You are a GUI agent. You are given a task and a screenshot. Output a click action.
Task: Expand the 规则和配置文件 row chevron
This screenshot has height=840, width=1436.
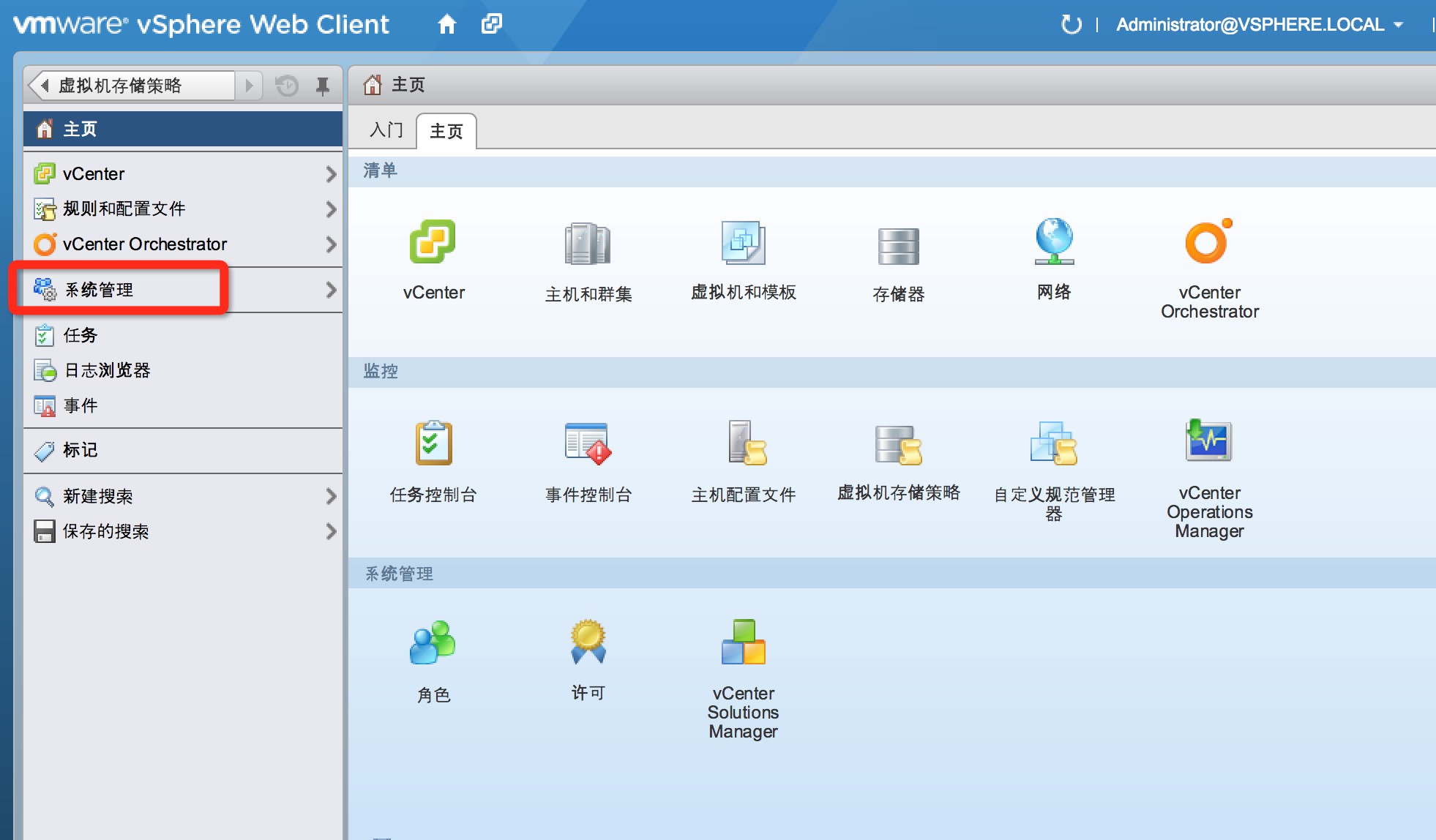click(x=331, y=209)
